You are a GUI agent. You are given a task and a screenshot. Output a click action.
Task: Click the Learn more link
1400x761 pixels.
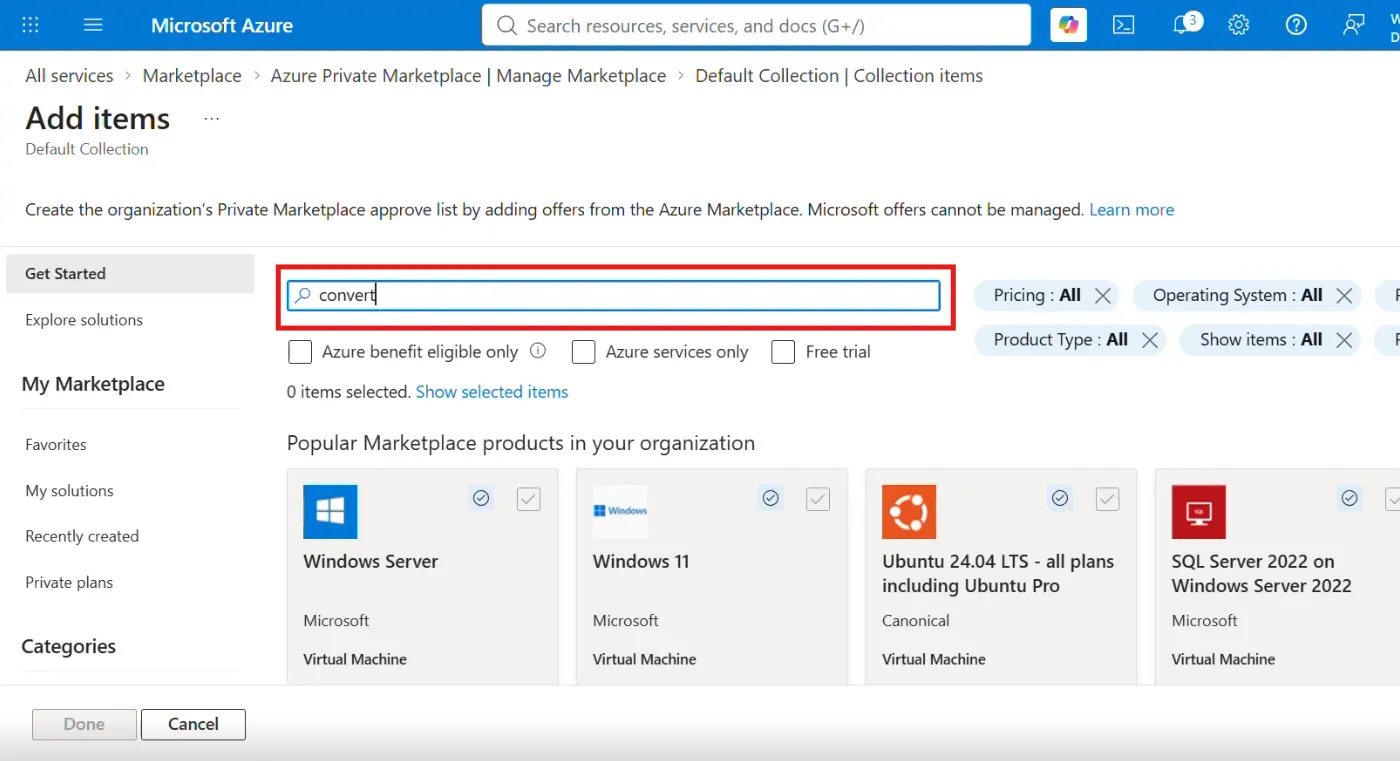coord(1131,210)
